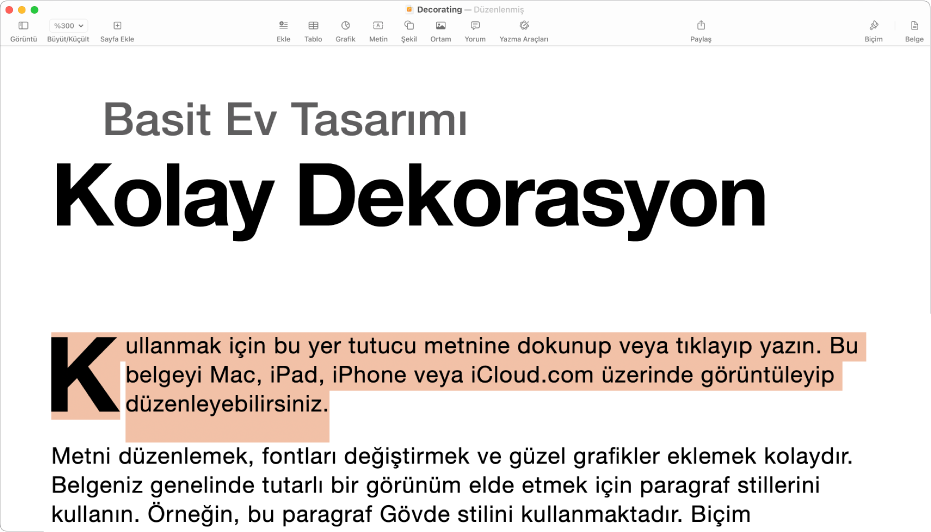Click the large drop cap K
Image resolution: width=931 pixels, height=532 pixels.
[x=84, y=375]
